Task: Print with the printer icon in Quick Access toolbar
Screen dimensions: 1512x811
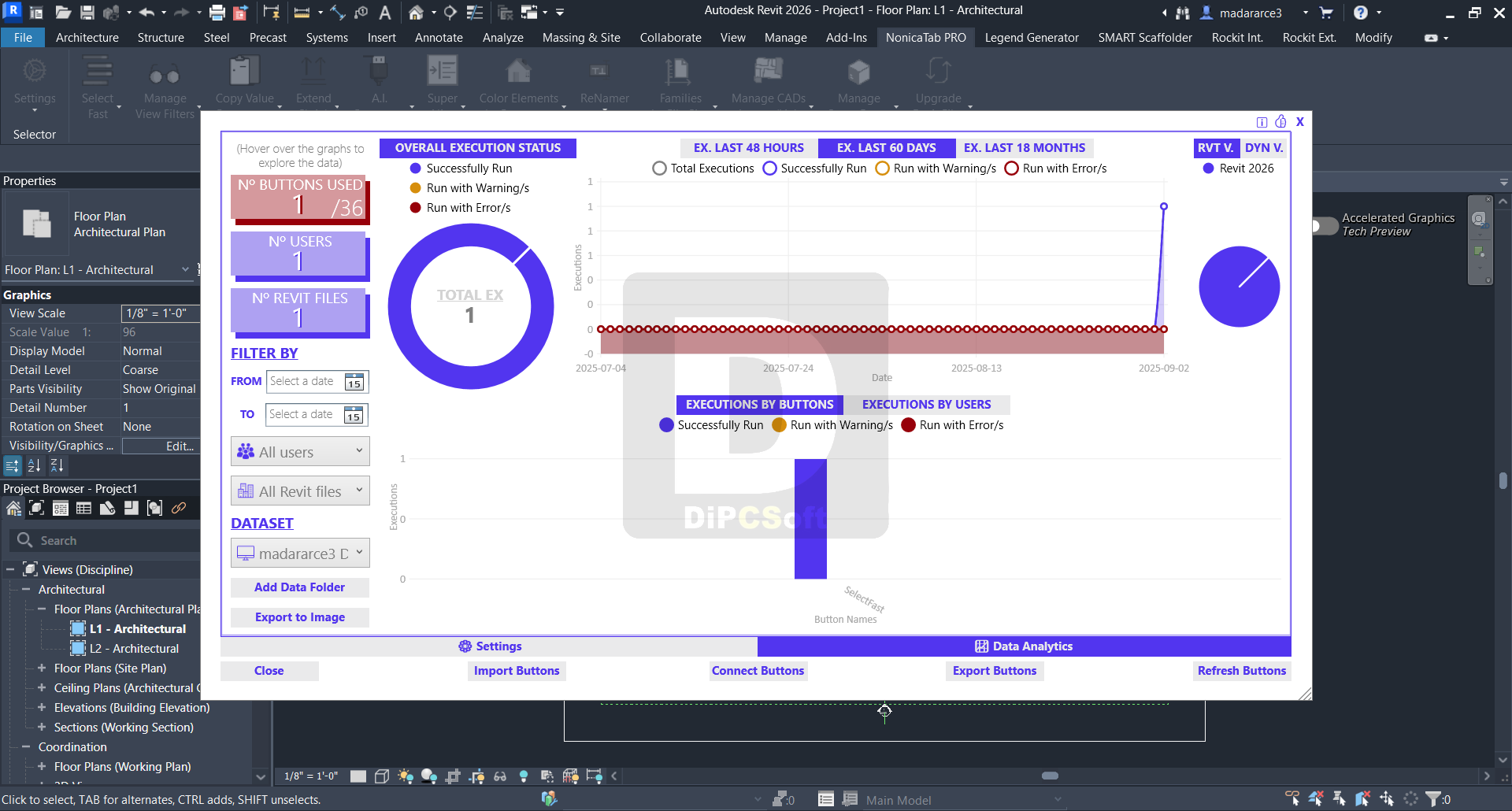Action: pos(217,13)
